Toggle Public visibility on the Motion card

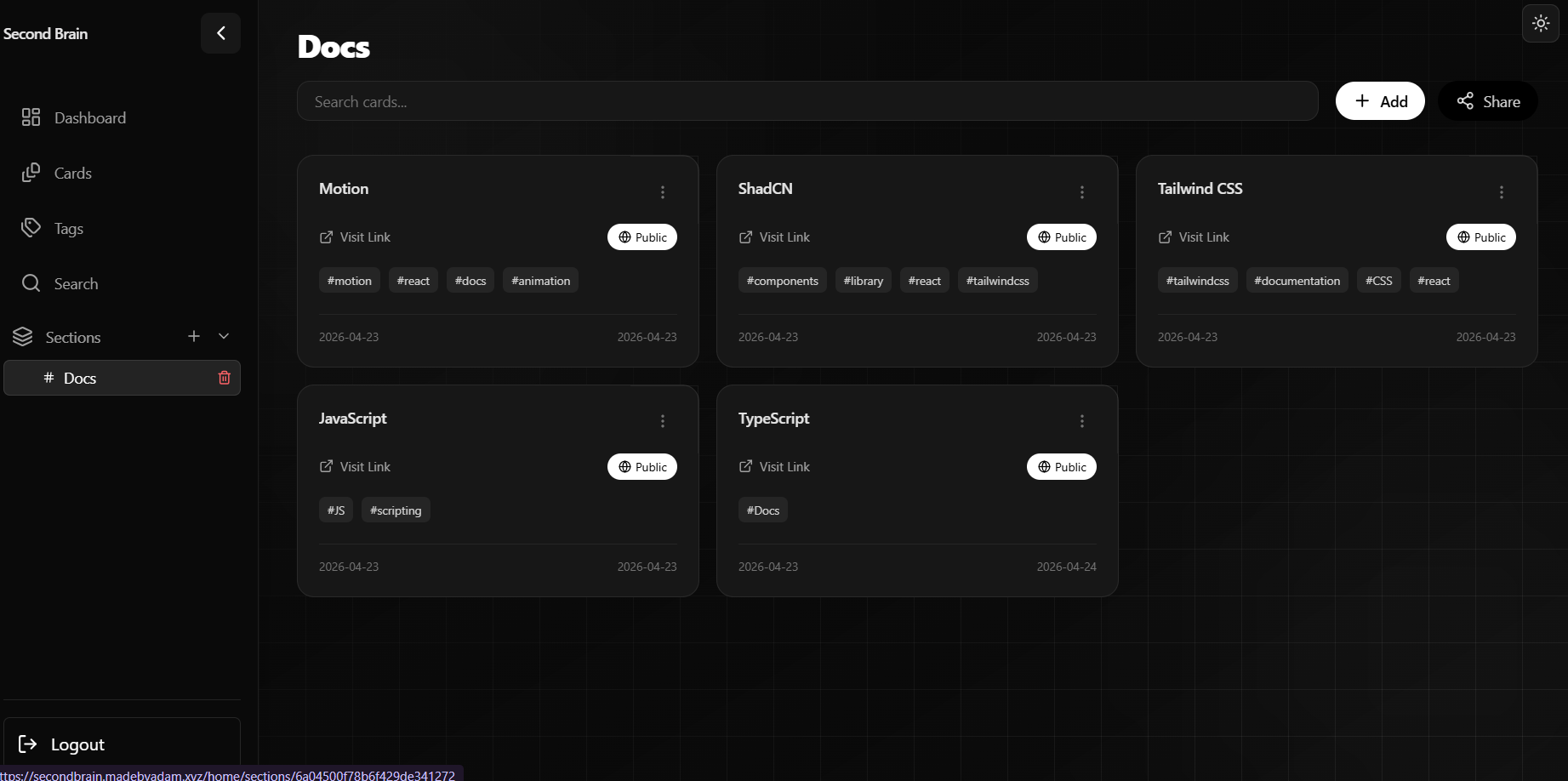click(x=642, y=237)
